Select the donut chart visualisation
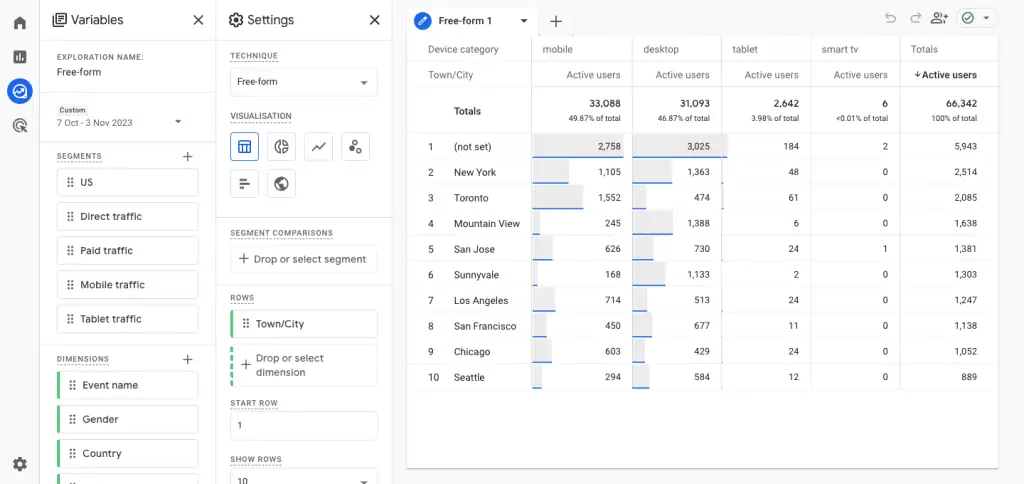1024x484 pixels. 282,147
